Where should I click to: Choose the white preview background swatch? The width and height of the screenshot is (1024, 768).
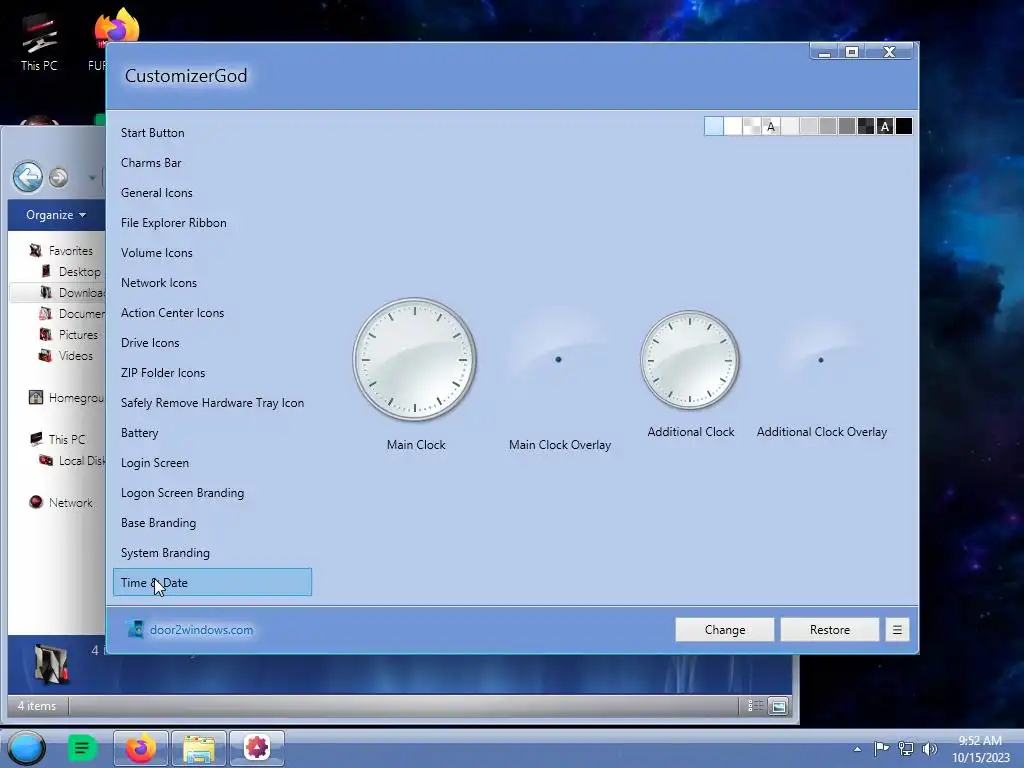point(733,126)
